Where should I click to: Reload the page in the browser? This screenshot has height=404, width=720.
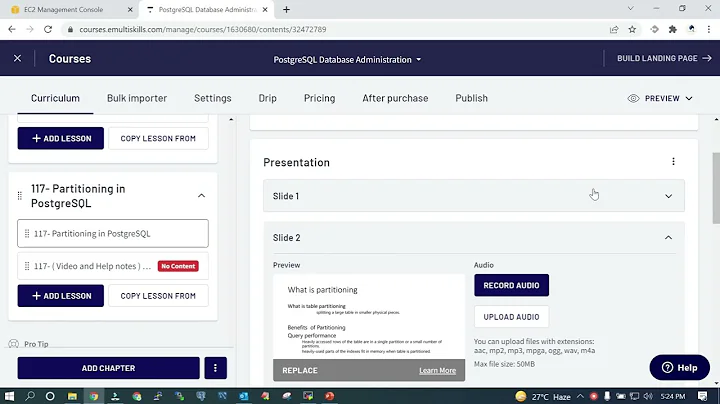[x=48, y=29]
